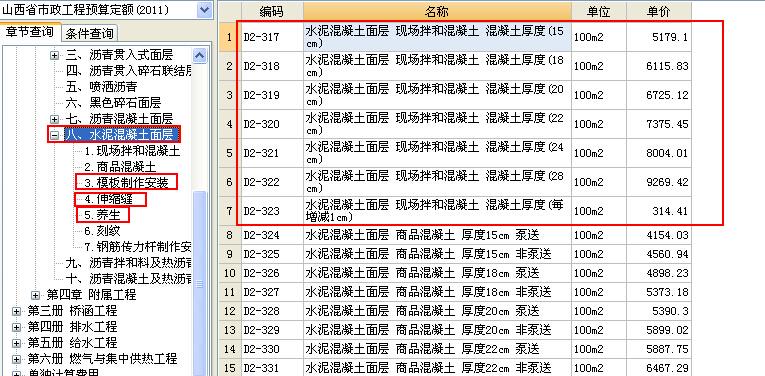Viewport: 765px width, 376px height.
Task: Expand 七、沥青混凝土面层 node
Action: pos(55,119)
